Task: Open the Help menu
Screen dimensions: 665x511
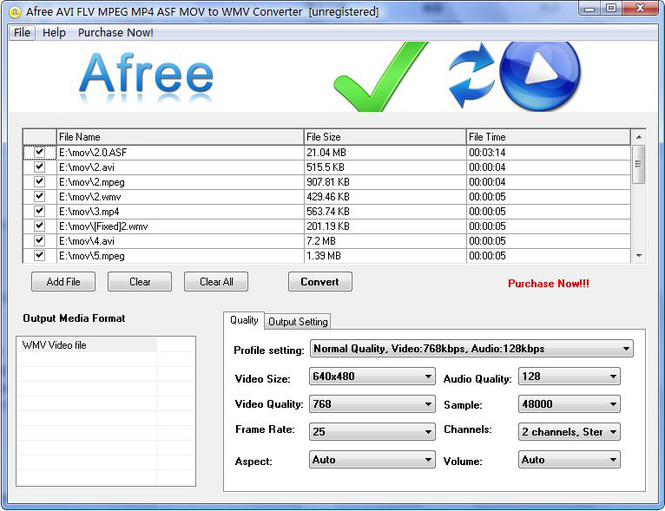Action: tap(54, 33)
